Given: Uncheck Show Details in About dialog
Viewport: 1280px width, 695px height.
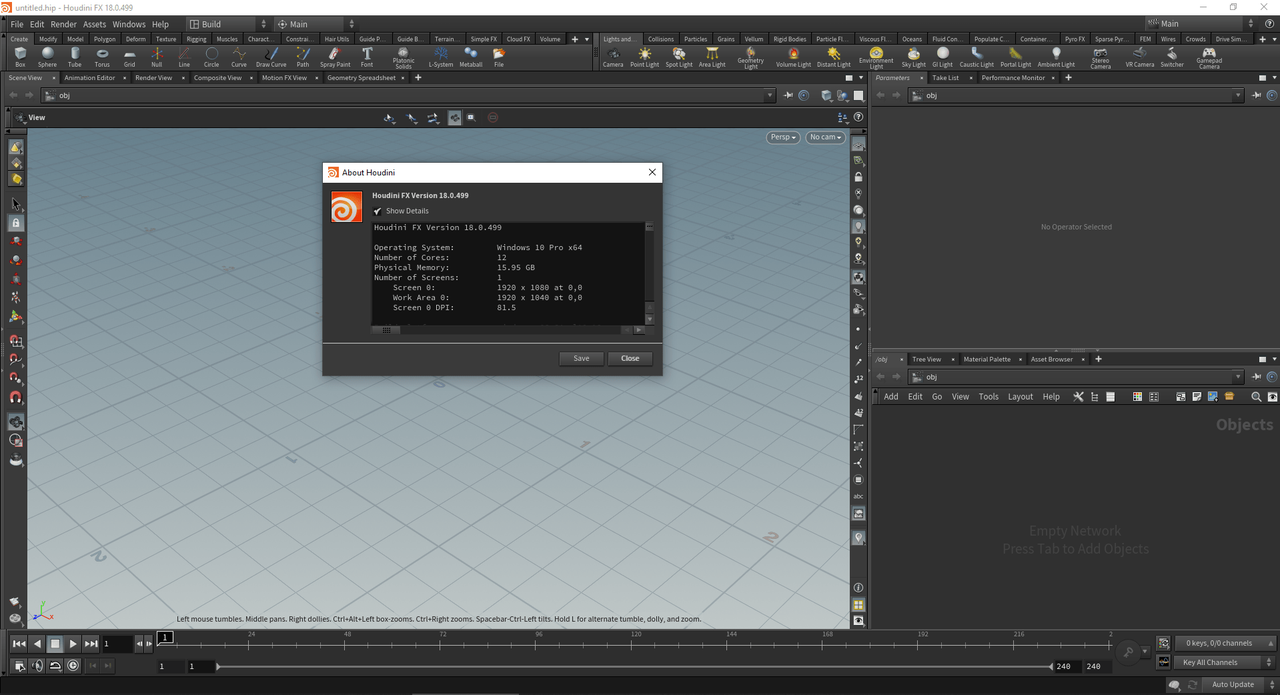Looking at the screenshot, I should [x=378, y=211].
